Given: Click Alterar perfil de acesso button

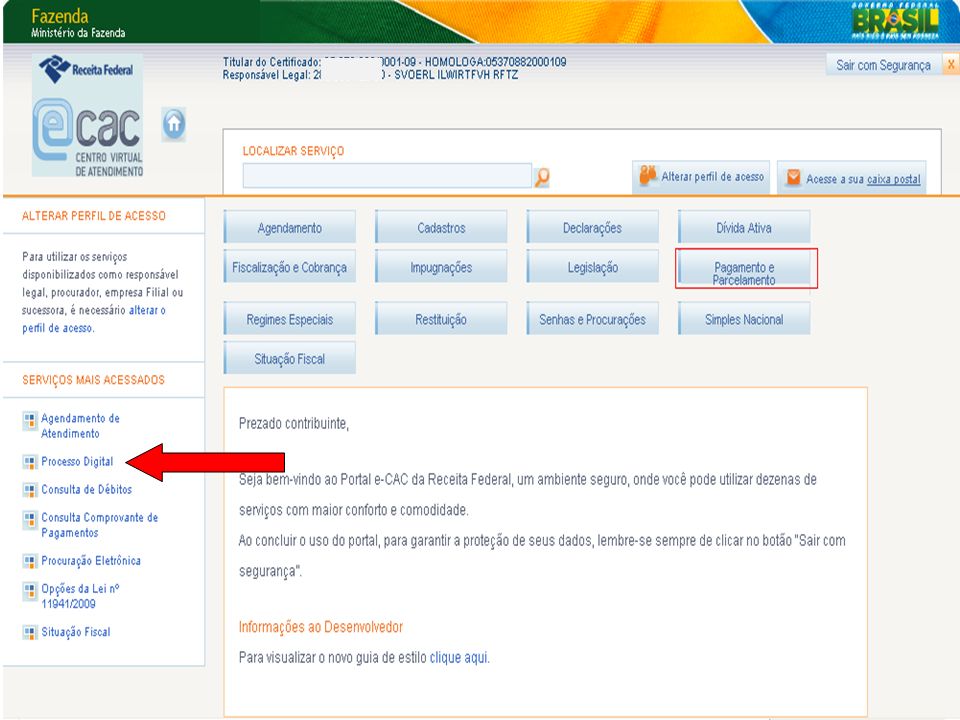Looking at the screenshot, I should (701, 177).
